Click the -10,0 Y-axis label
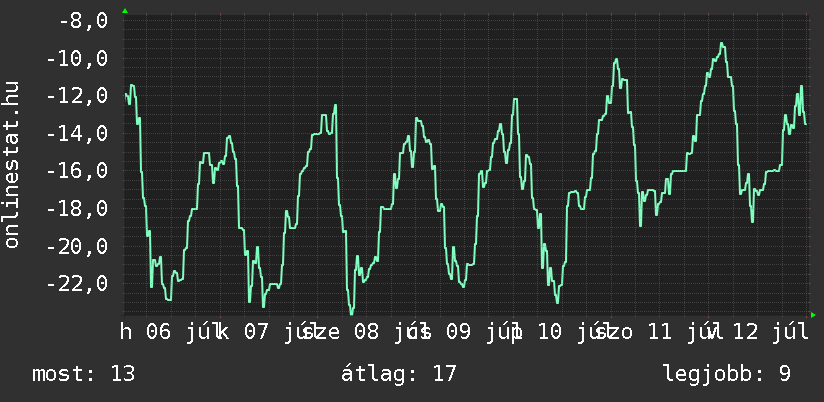The height and width of the screenshot is (402, 824). pyautogui.click(x=77, y=59)
